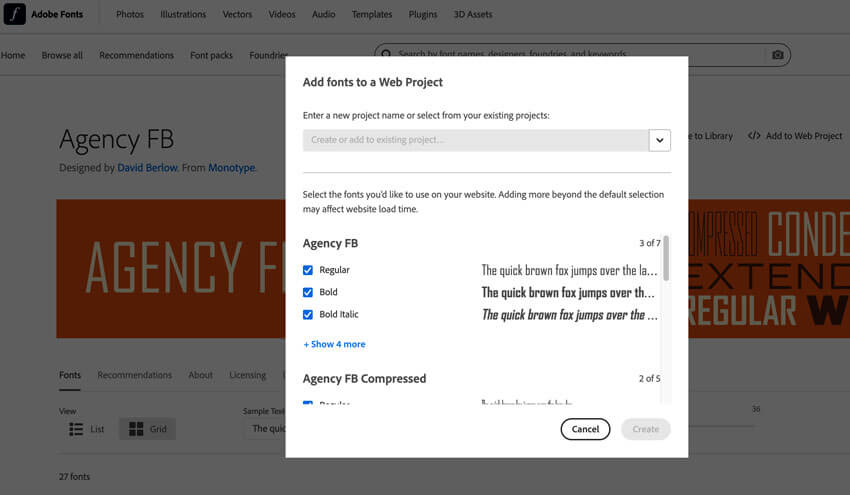Open Font packs page
The width and height of the screenshot is (850, 495).
click(x=211, y=55)
